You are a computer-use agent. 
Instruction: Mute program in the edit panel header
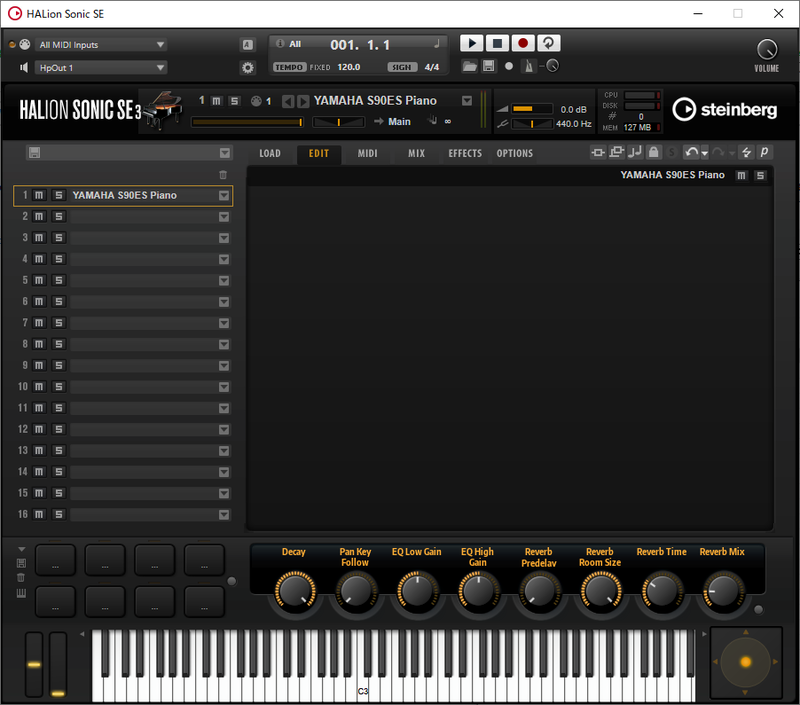coord(741,175)
